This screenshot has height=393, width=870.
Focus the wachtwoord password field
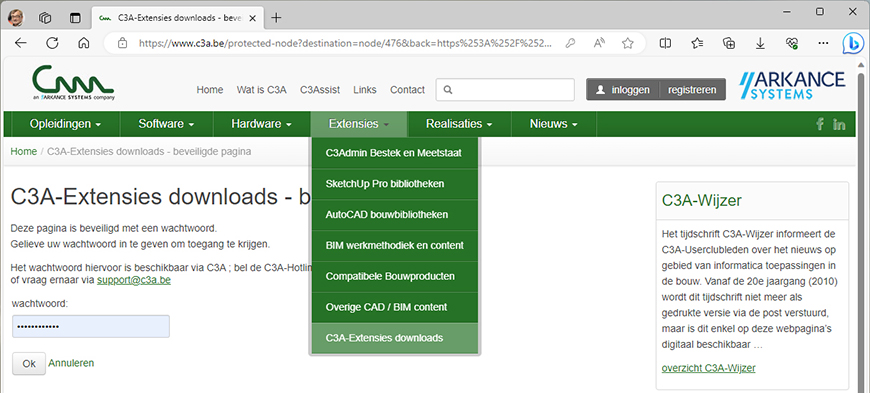[x=91, y=326]
